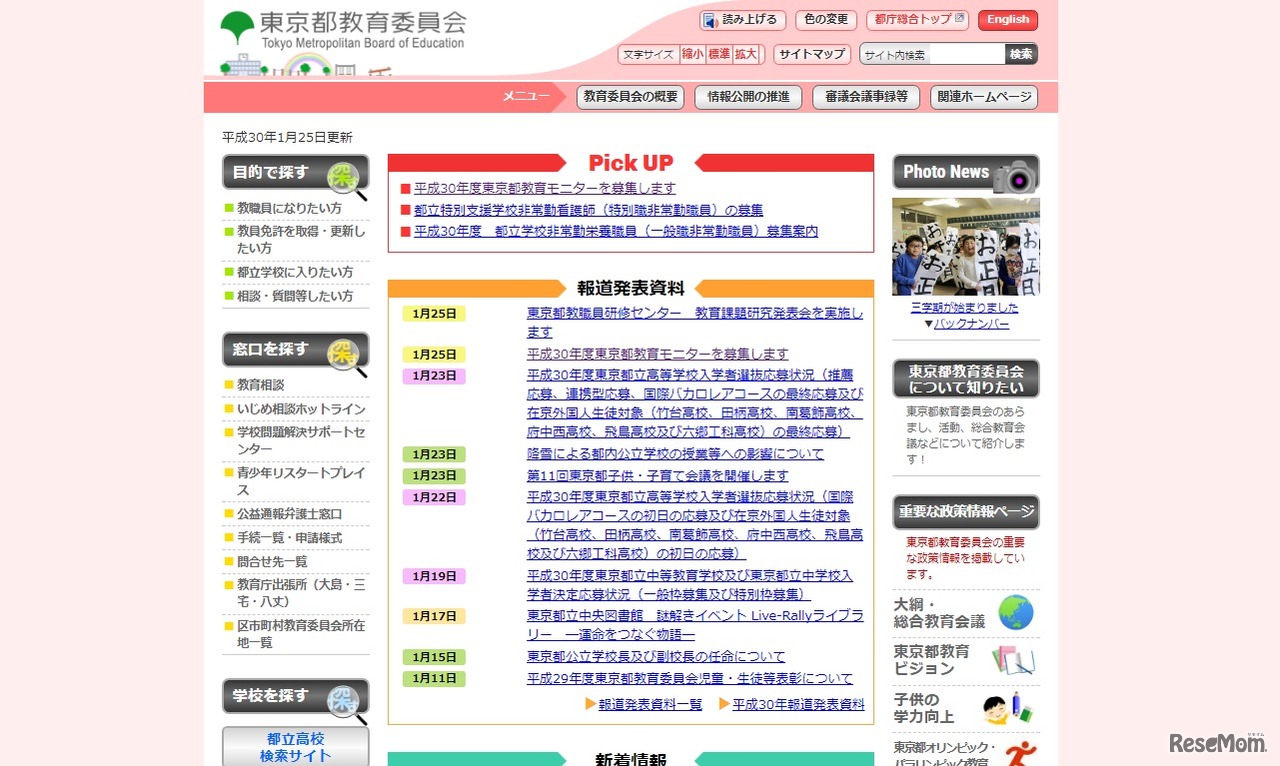The height and width of the screenshot is (766, 1280).
Task: Click the magnifier icon on 窓口を探す
Action: coord(345,353)
